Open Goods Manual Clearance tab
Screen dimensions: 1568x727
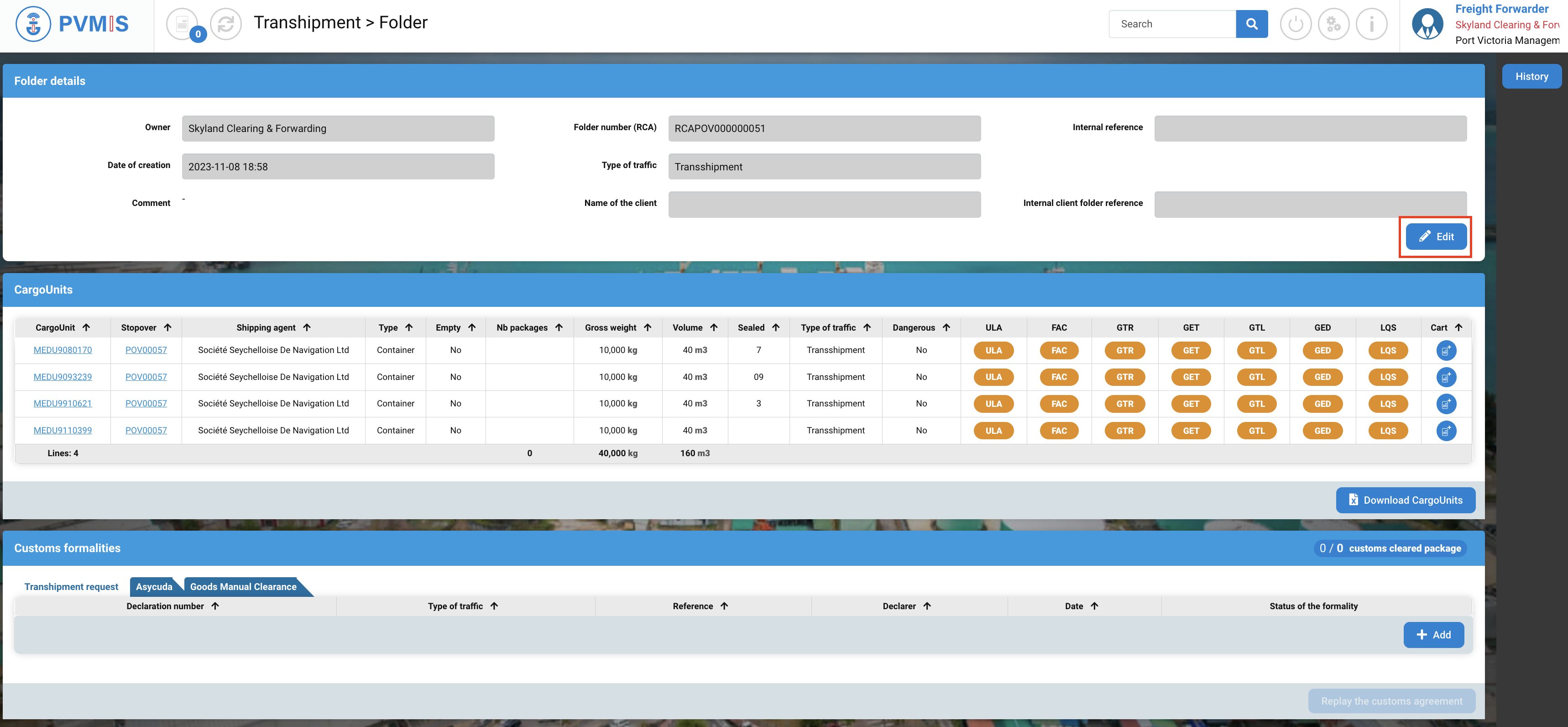point(243,586)
